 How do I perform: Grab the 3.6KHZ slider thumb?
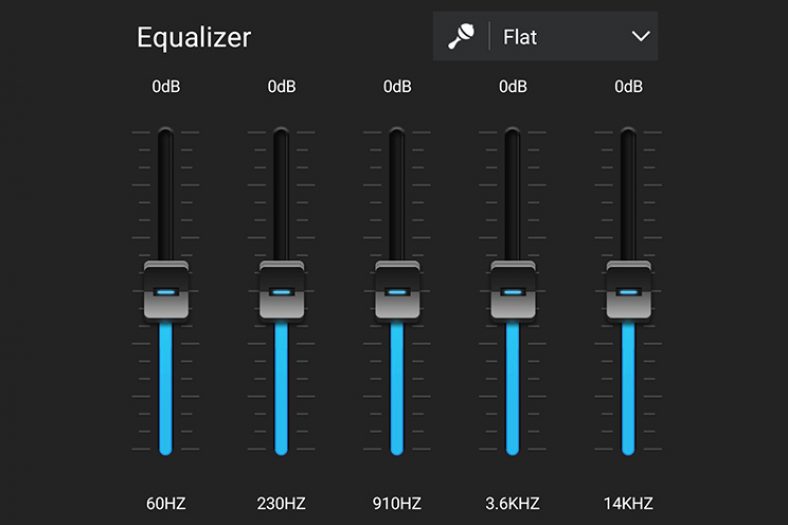pyautogui.click(x=513, y=291)
